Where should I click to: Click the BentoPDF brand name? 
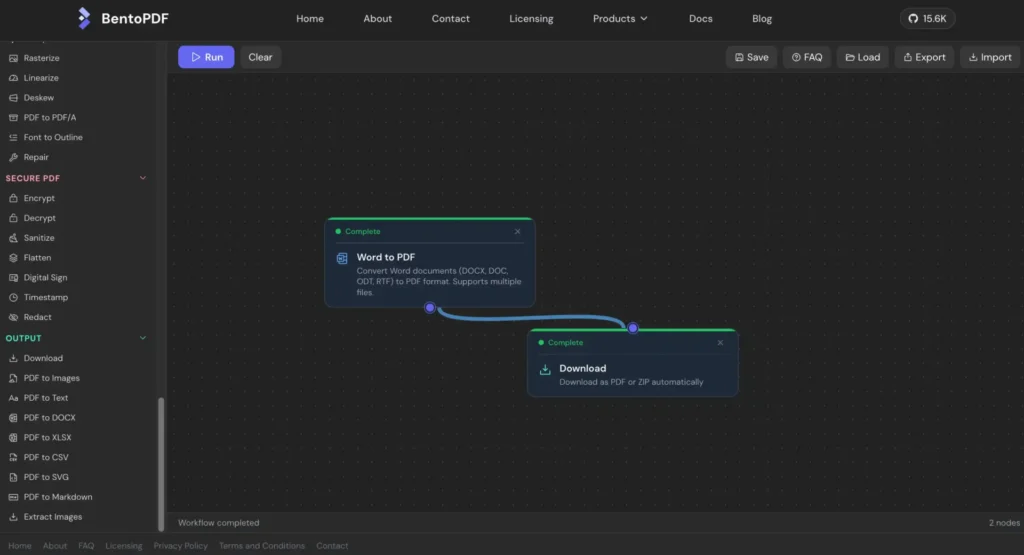[x=135, y=19]
